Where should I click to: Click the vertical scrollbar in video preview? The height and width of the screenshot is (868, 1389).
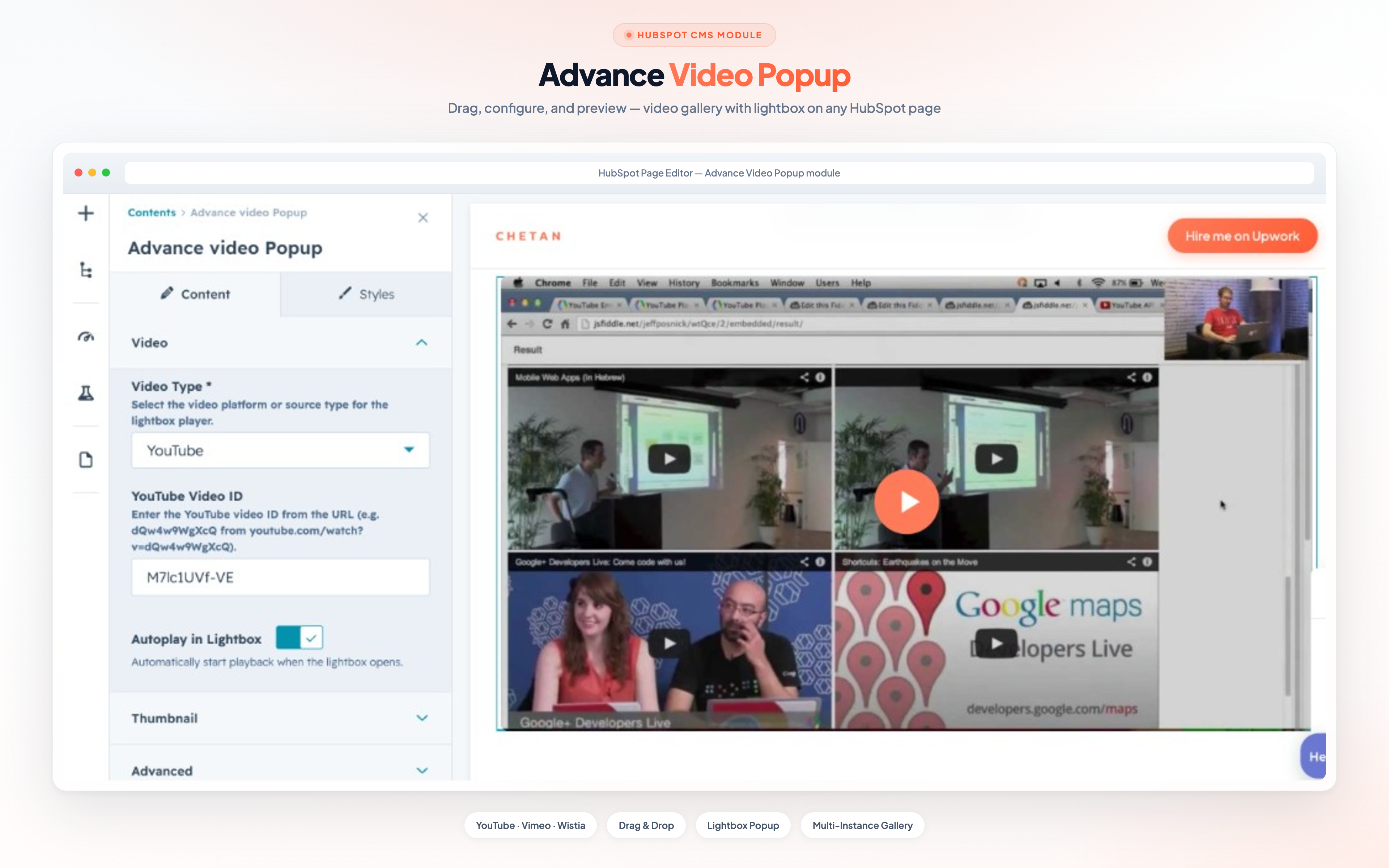point(1287,636)
